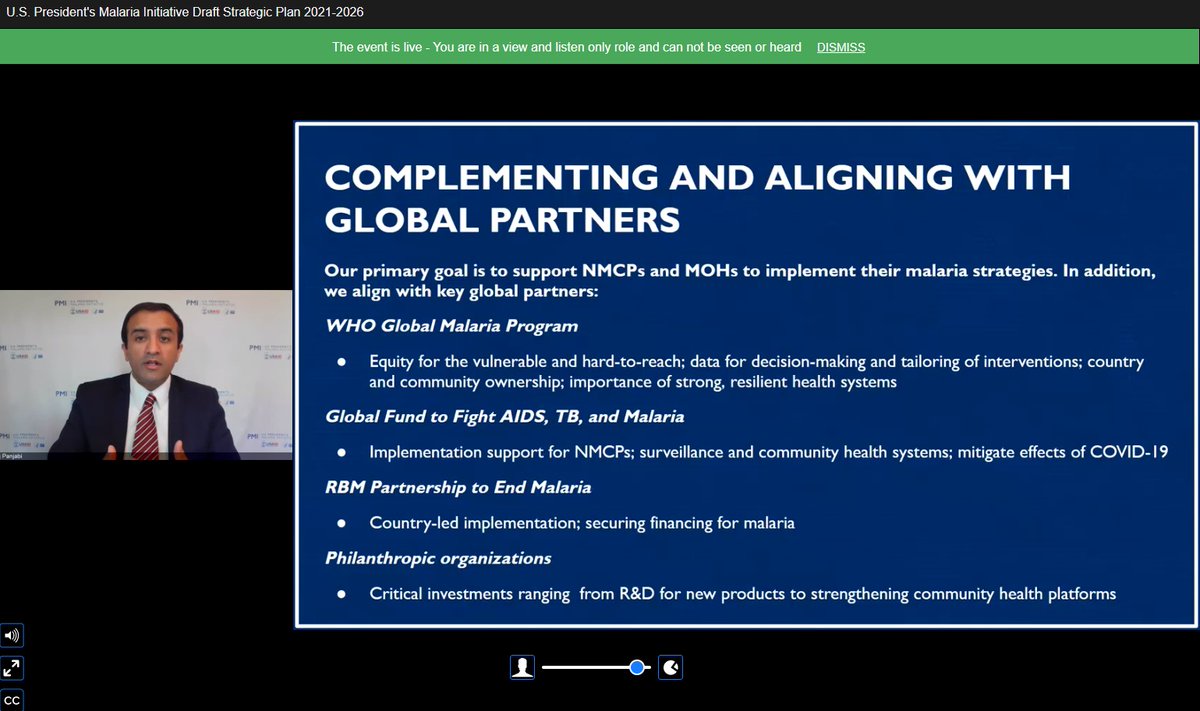Select speaker-focused layout person icon

(x=522, y=667)
